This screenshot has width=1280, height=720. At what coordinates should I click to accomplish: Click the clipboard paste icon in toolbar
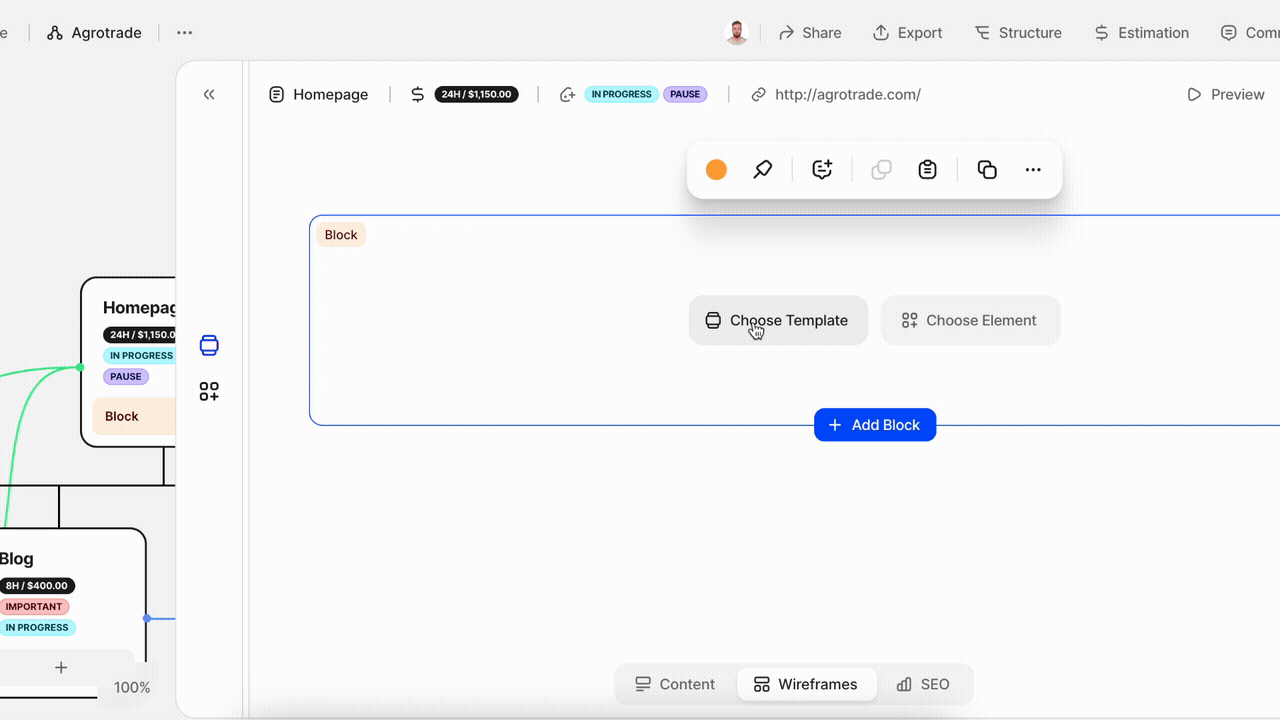click(928, 170)
